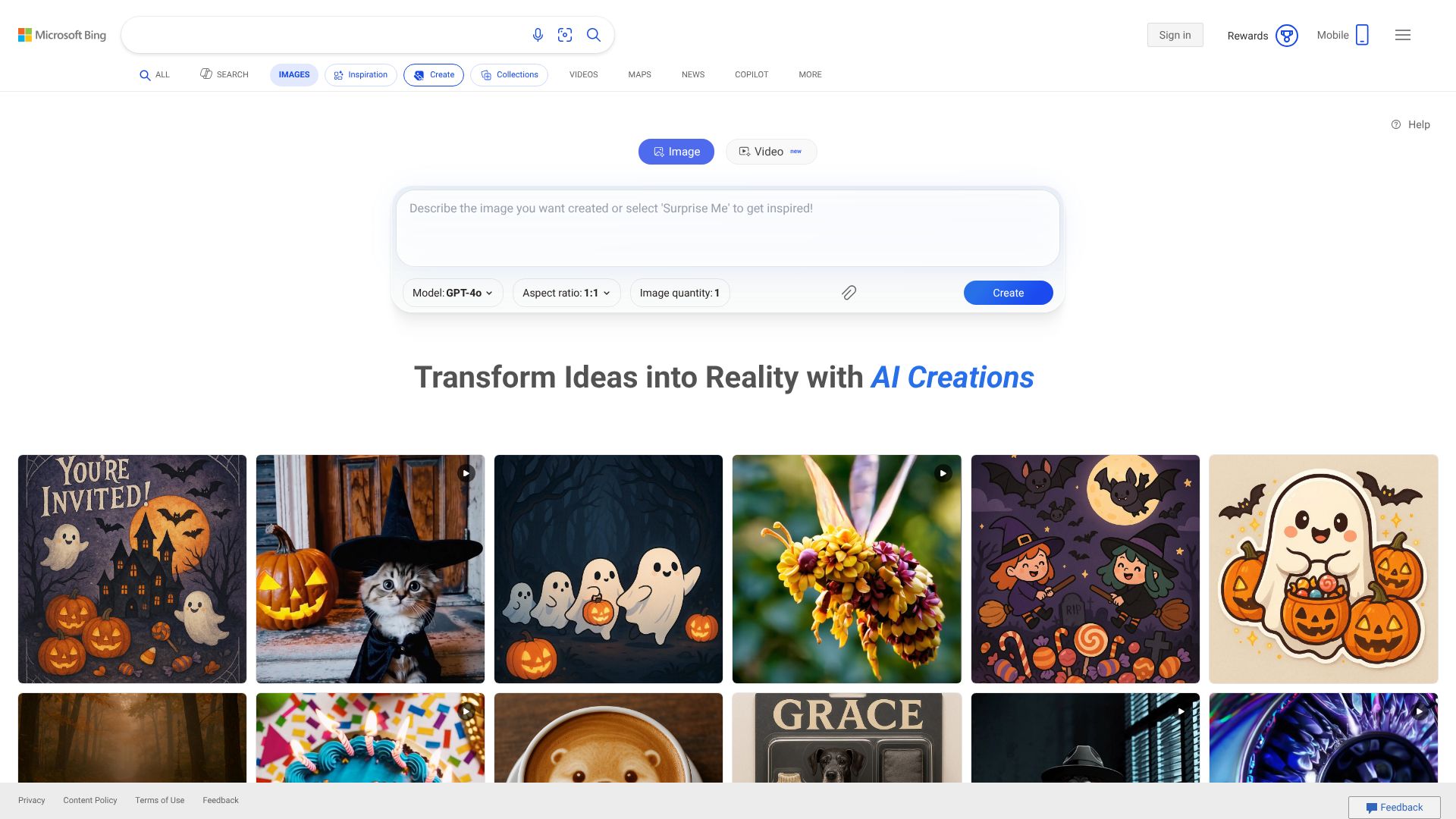Switch to Image generation mode

coord(676,152)
